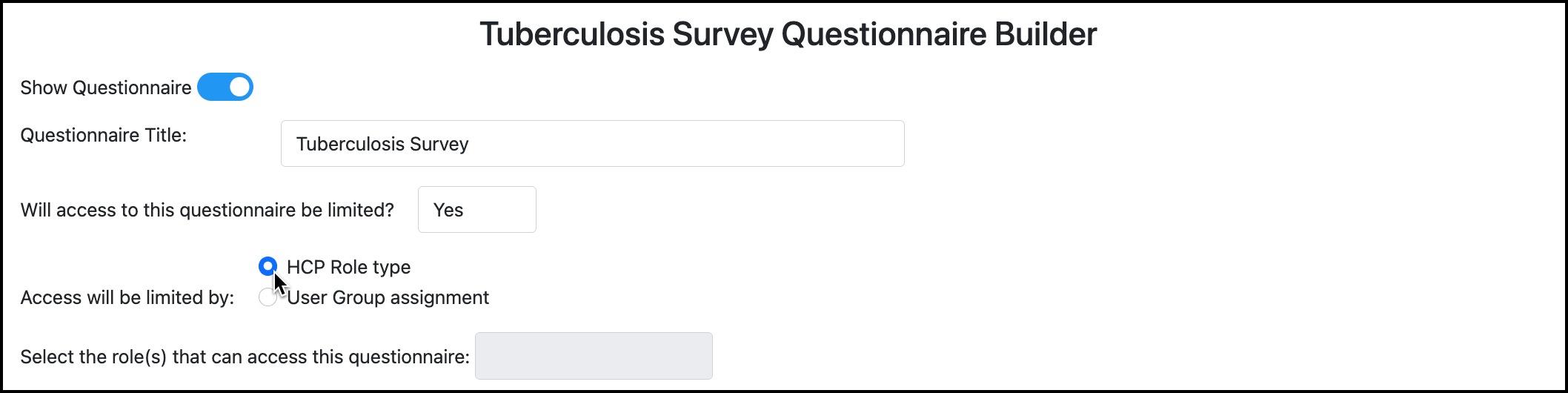Select the HCP Role type radio button
Screen dimensions: 1568x393
[x=268, y=266]
